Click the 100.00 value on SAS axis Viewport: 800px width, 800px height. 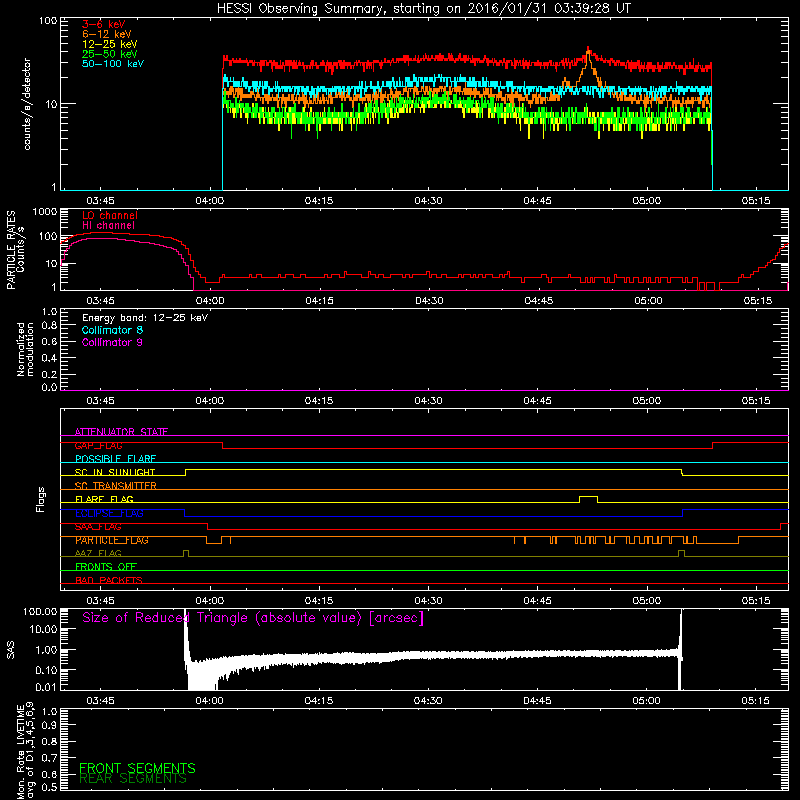(40, 611)
